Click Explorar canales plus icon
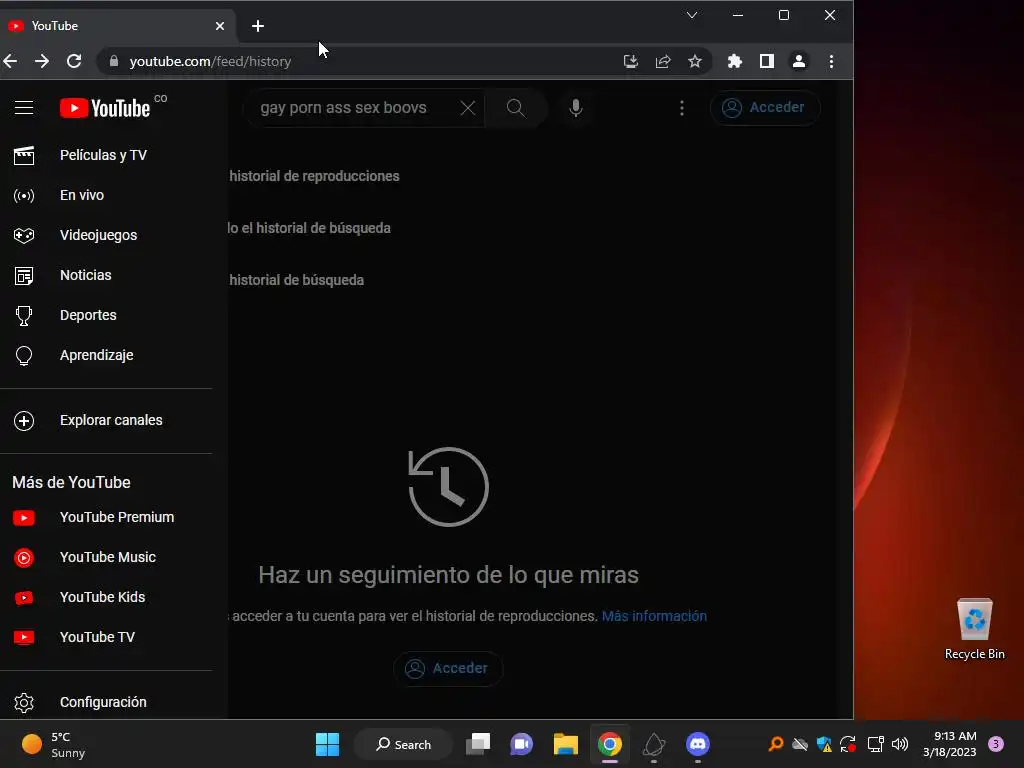This screenshot has width=1024, height=768. 24,421
